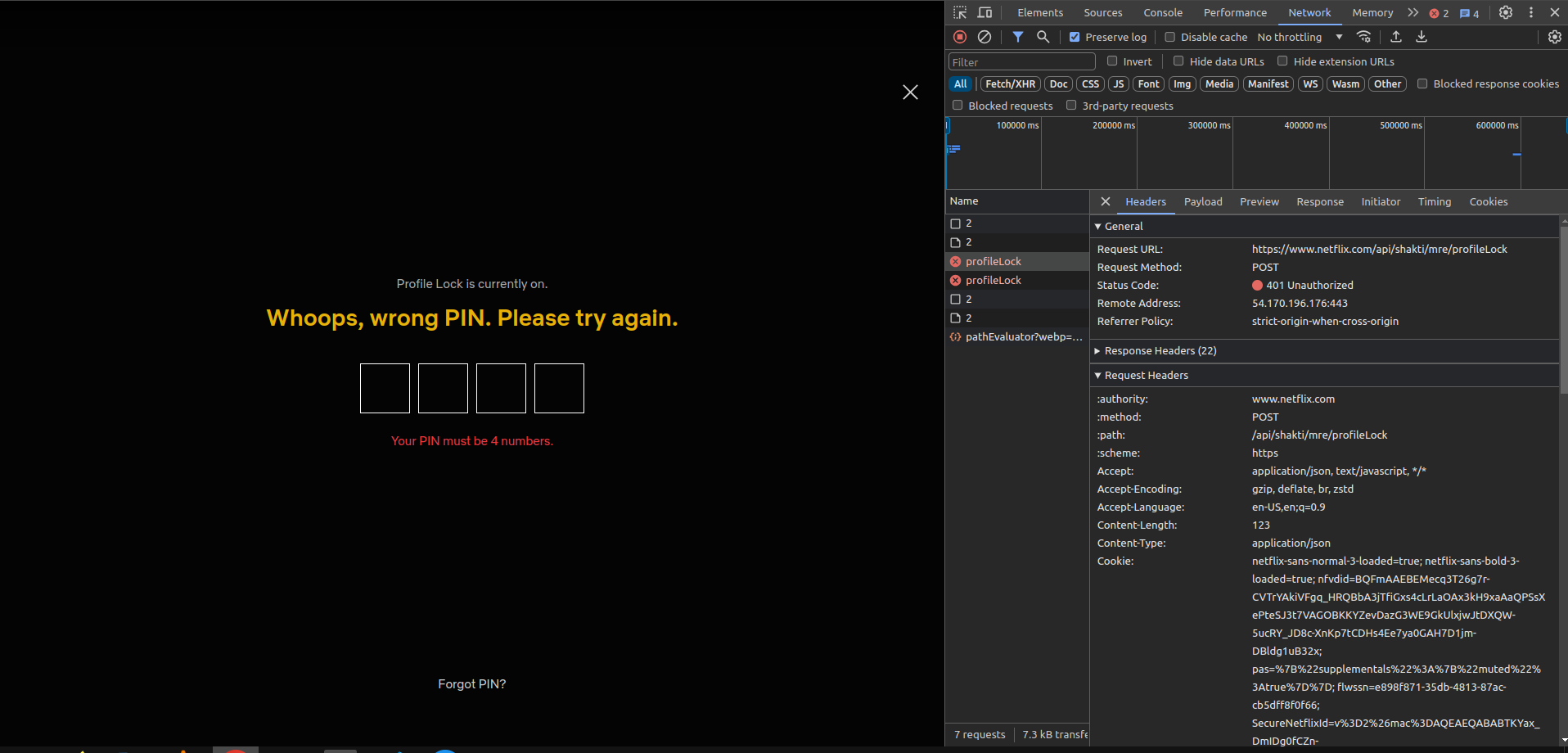Image resolution: width=1568 pixels, height=753 pixels.
Task: Switch to the Console tab
Action: coord(1163,12)
